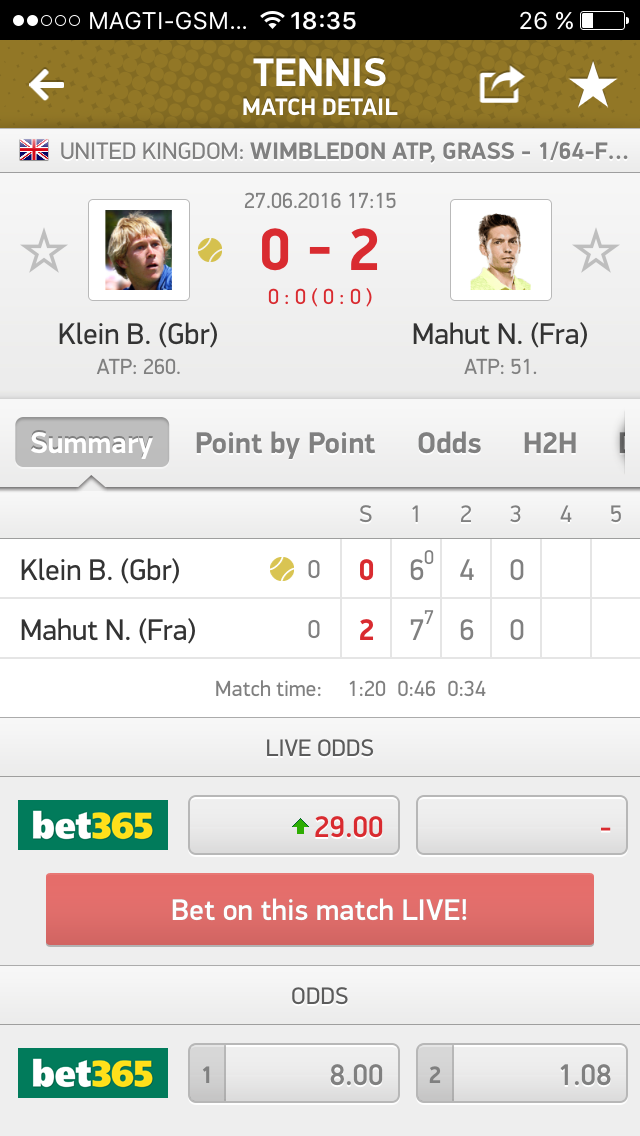The height and width of the screenshot is (1136, 640).
Task: Tap the bet365 logo under Live Odds
Action: pyautogui.click(x=93, y=825)
